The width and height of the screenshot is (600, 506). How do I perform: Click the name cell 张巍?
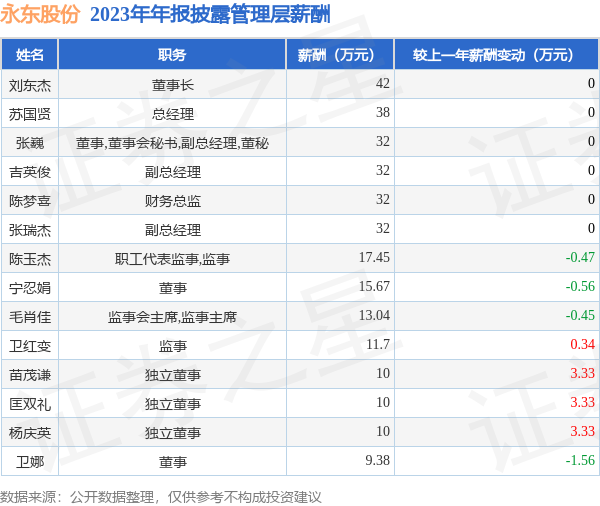[30, 143]
